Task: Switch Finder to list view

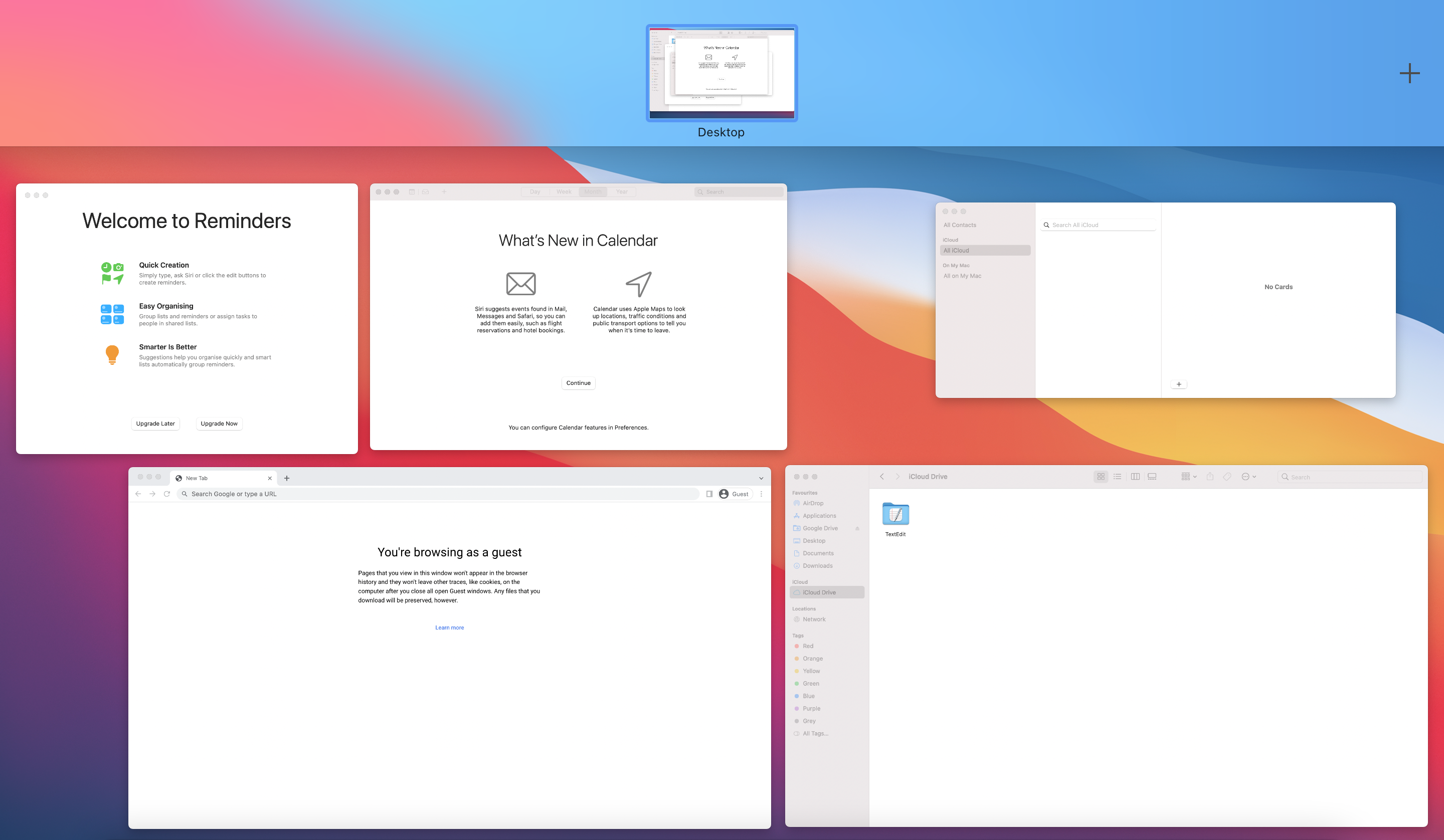Action: point(1117,477)
